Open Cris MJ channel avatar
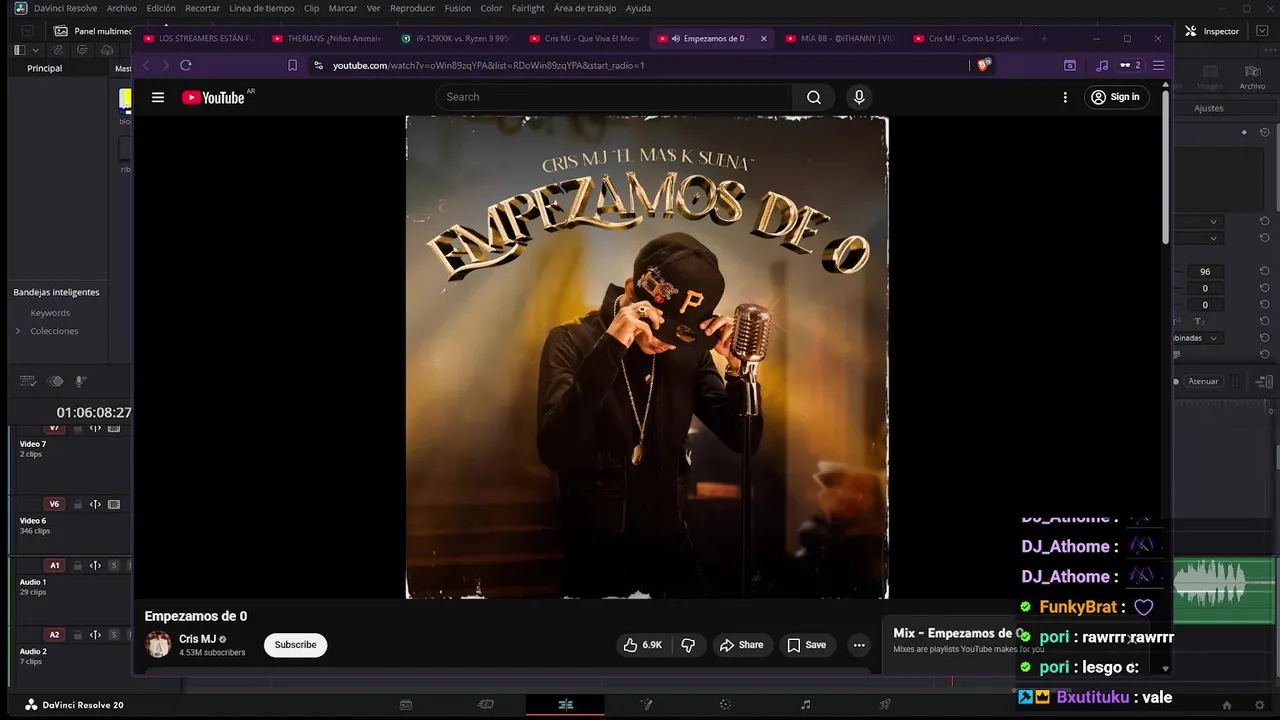The width and height of the screenshot is (1280, 720). tap(158, 645)
